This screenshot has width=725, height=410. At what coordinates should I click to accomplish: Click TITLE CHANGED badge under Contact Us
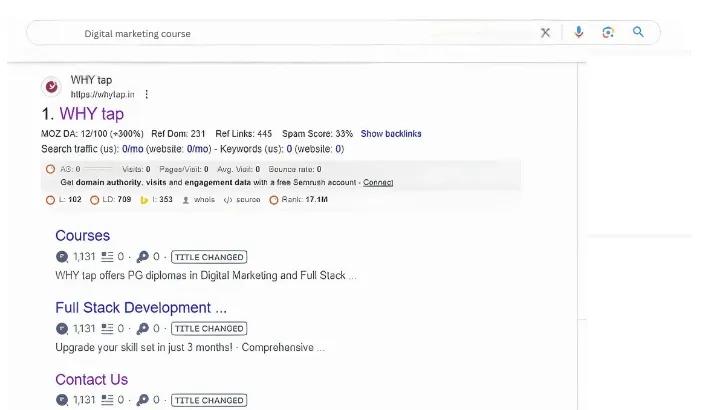coord(209,400)
